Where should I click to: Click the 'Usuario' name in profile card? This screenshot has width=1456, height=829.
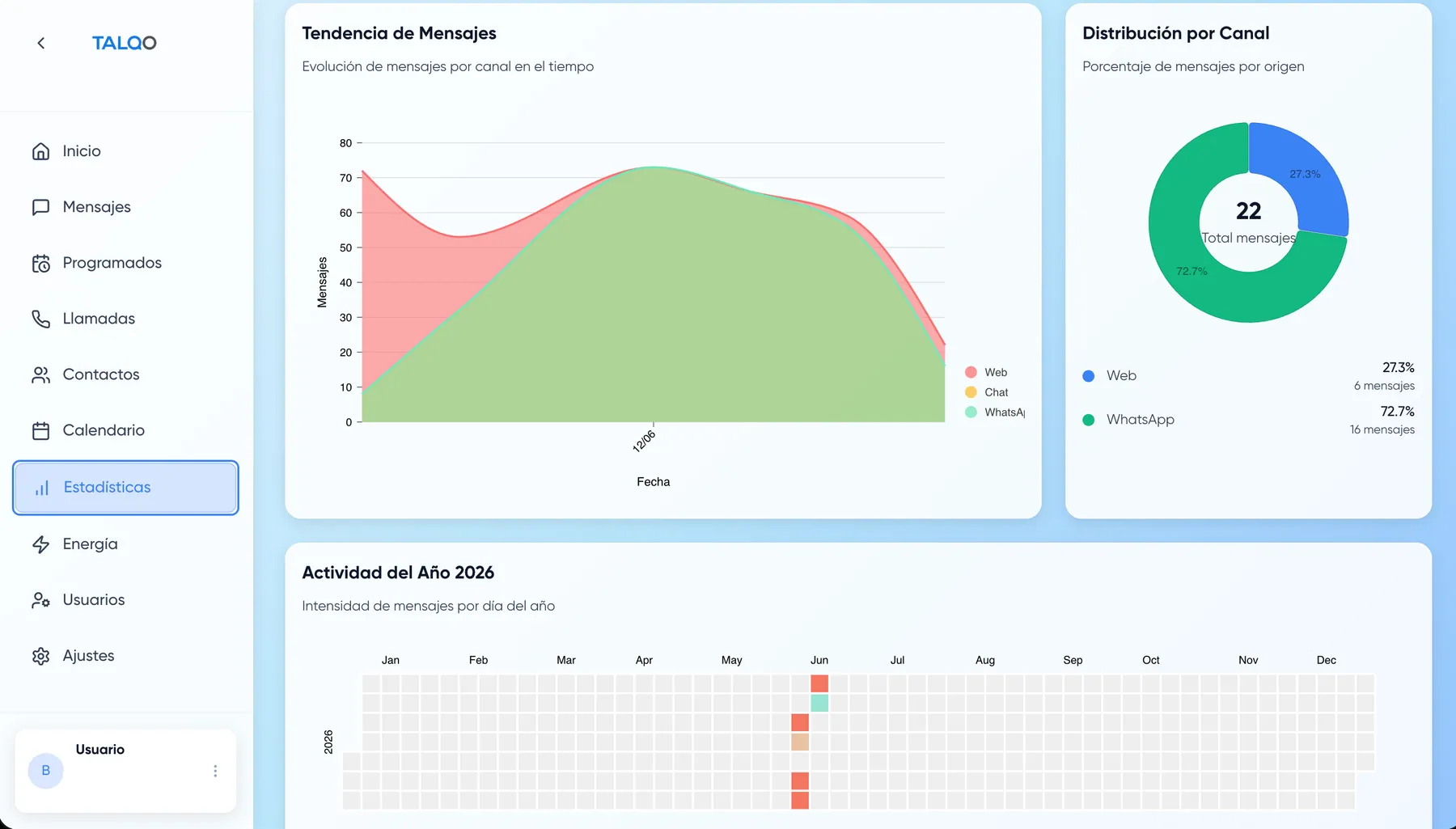click(100, 750)
